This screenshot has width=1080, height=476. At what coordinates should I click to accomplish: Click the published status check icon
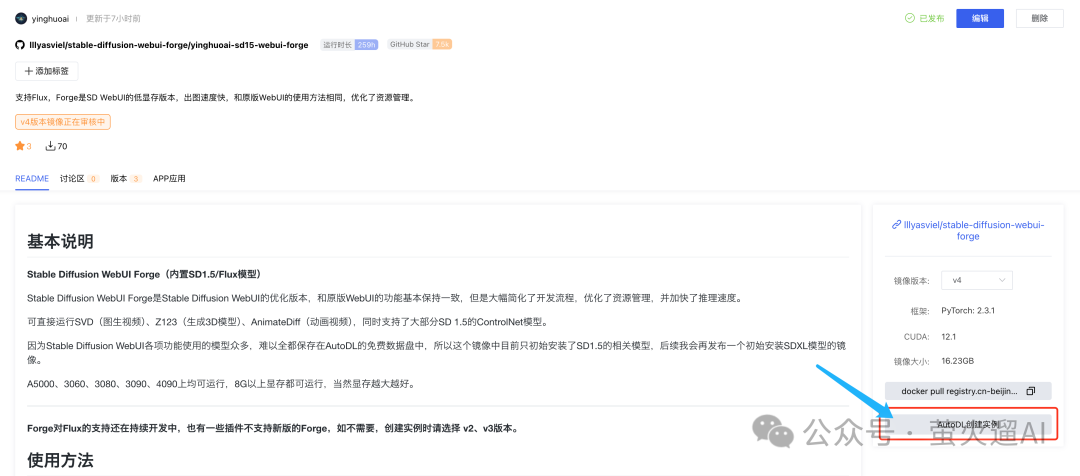coord(910,19)
